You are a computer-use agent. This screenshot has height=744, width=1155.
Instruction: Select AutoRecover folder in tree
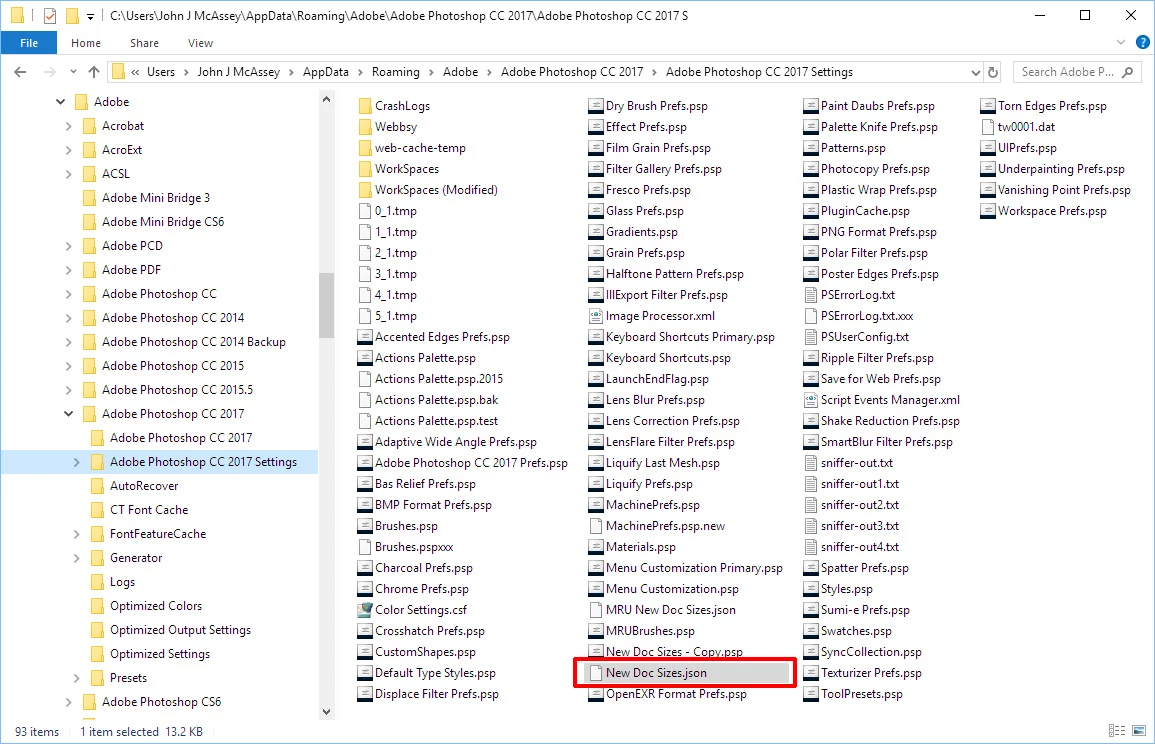point(144,486)
